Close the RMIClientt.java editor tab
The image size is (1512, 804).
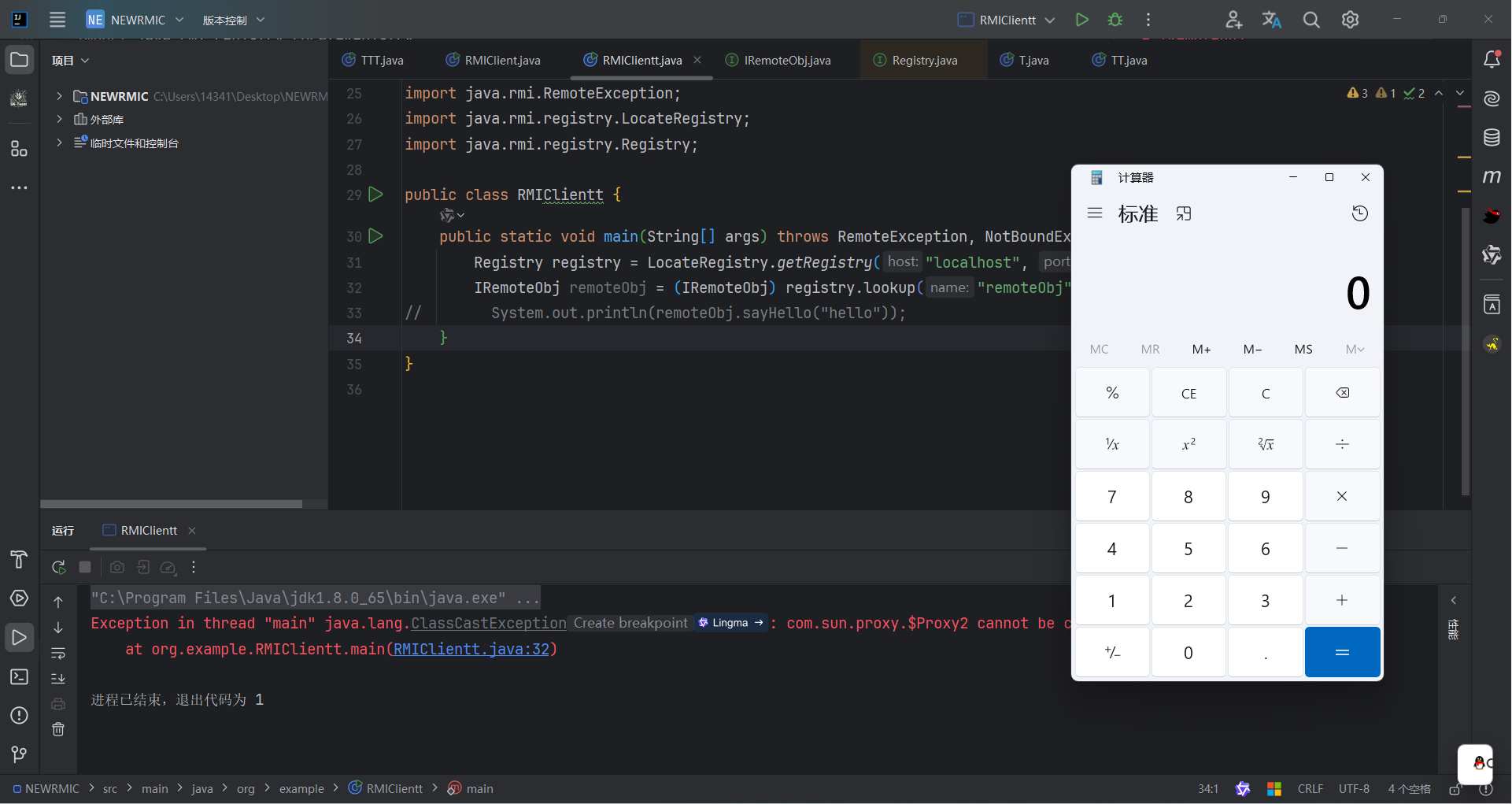(x=697, y=60)
